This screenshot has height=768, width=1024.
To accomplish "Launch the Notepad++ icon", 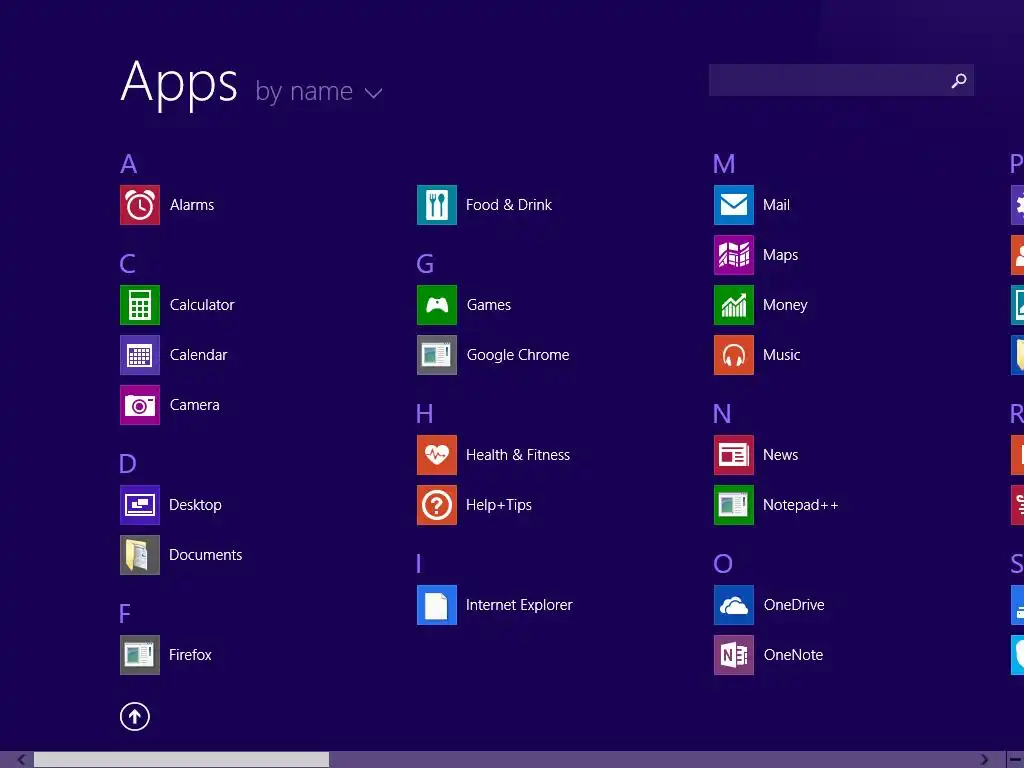I will tap(734, 505).
